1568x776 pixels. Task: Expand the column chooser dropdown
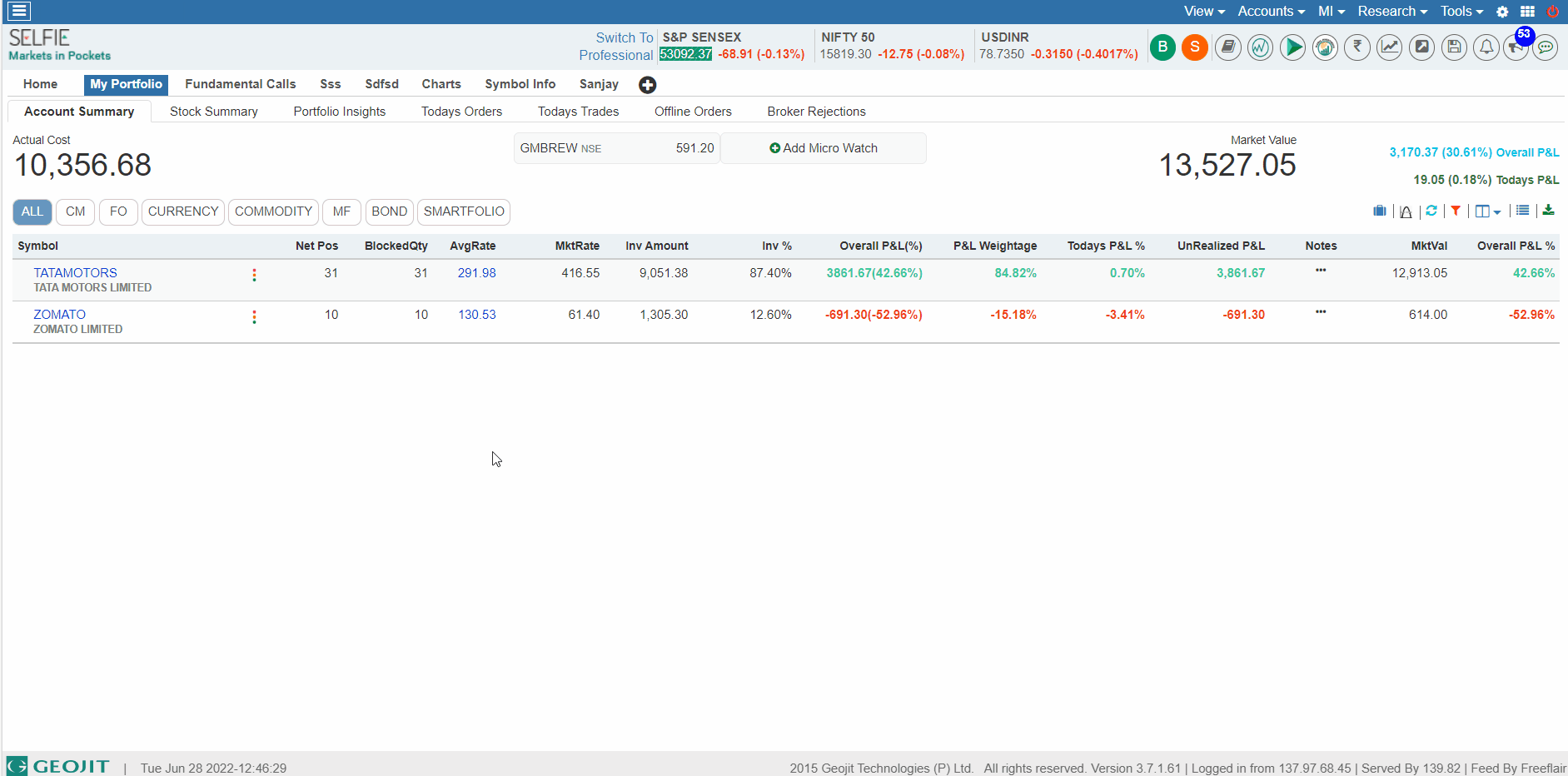click(x=1488, y=211)
